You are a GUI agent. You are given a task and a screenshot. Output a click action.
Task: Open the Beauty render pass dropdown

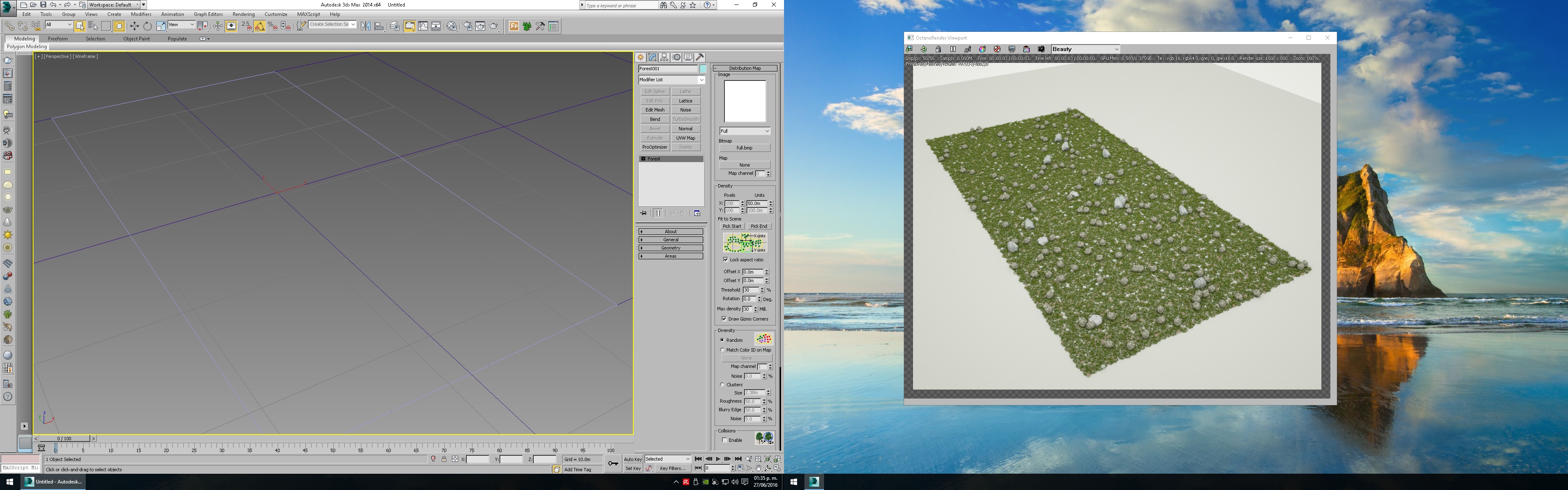(1085, 49)
